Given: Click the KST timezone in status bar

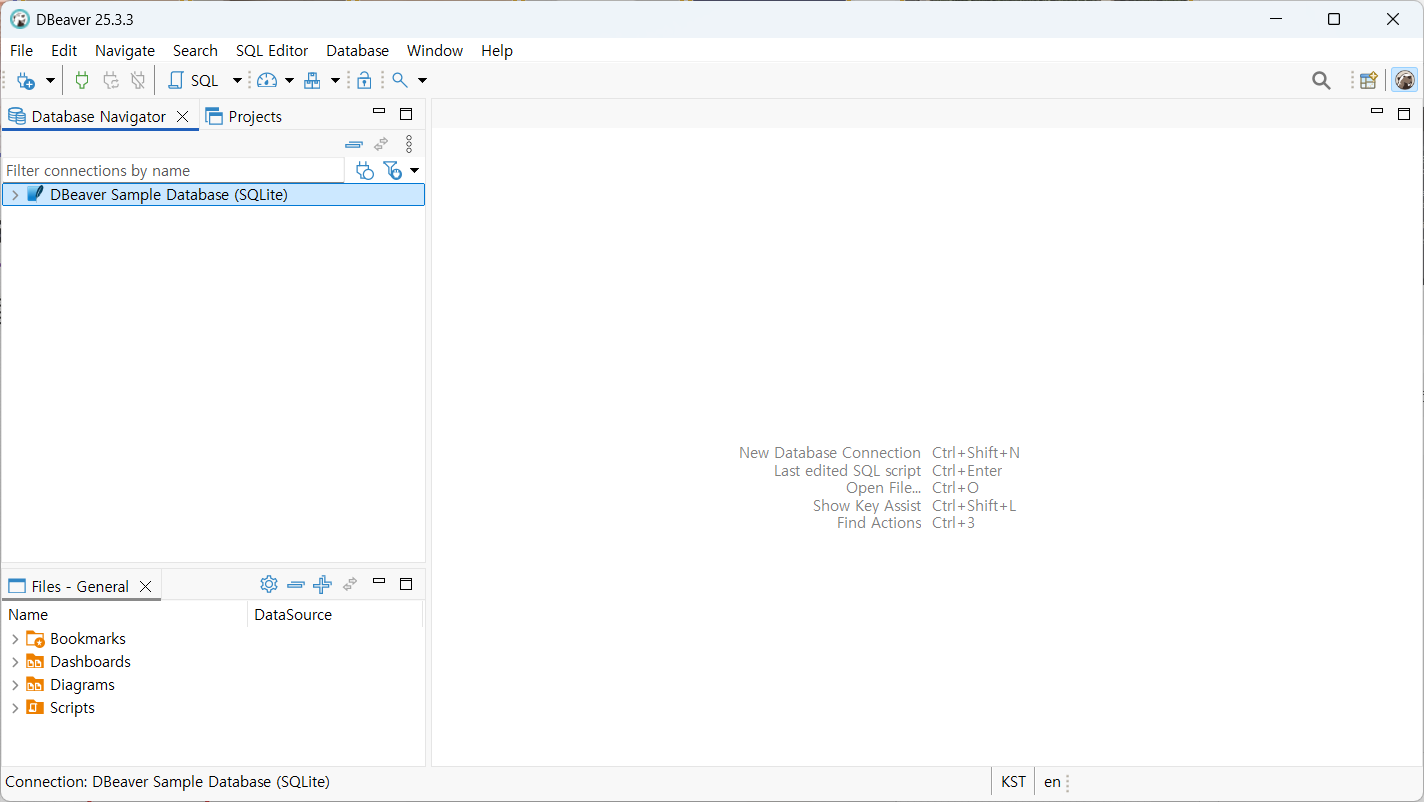Looking at the screenshot, I should click(1013, 782).
